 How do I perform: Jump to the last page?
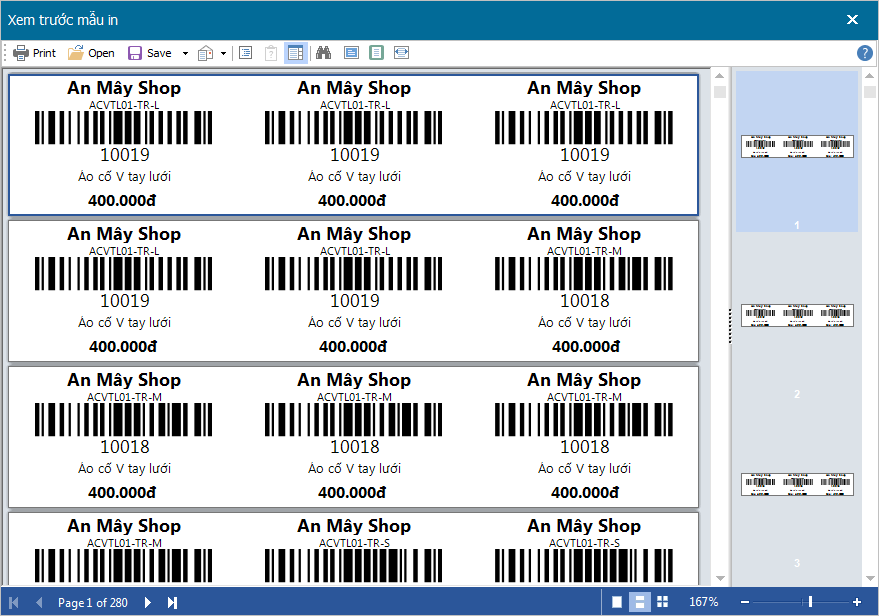(x=172, y=602)
